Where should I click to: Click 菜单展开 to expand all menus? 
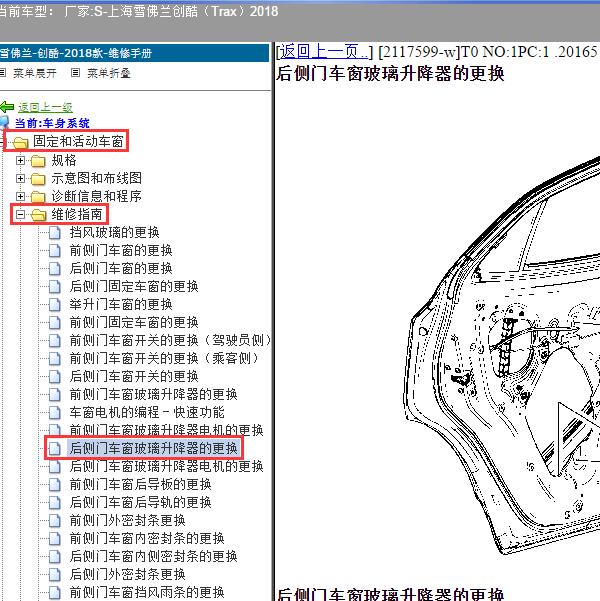coord(35,73)
